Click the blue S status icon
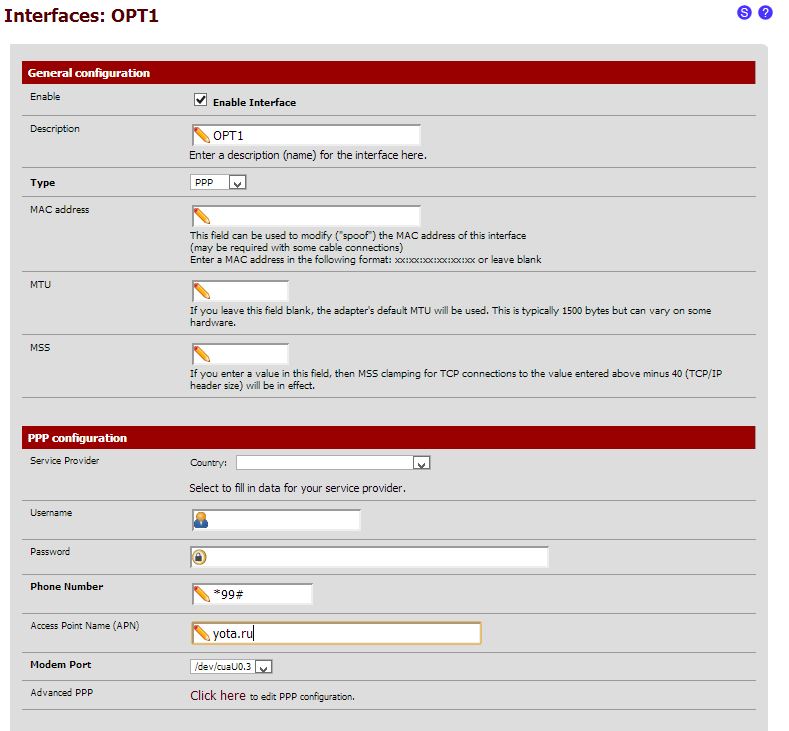Image resolution: width=789 pixels, height=731 pixels. coord(744,13)
